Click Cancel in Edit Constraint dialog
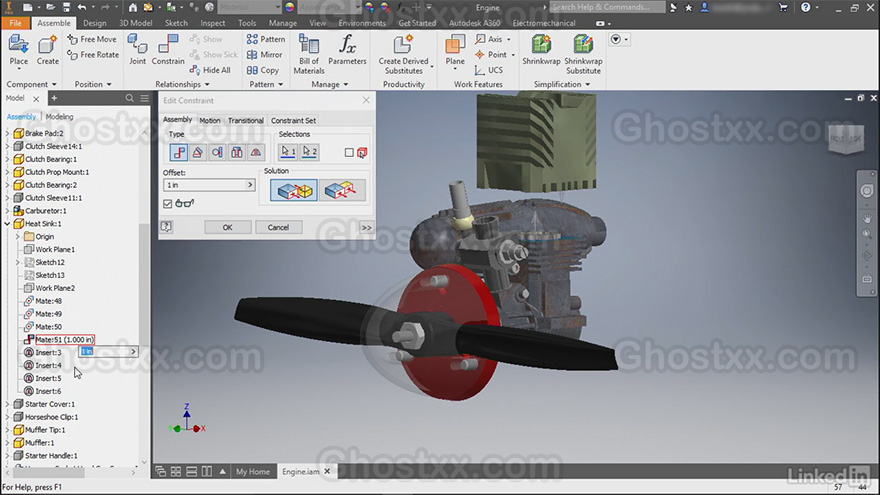The image size is (880, 495). tap(278, 227)
